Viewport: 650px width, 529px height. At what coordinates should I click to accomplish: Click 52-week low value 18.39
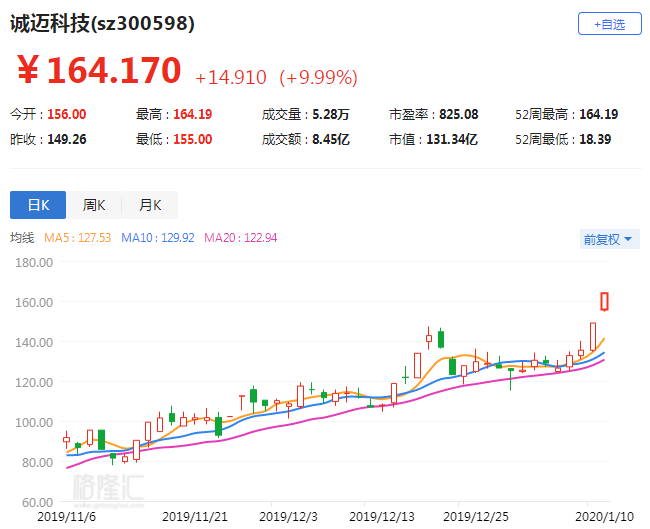595,139
